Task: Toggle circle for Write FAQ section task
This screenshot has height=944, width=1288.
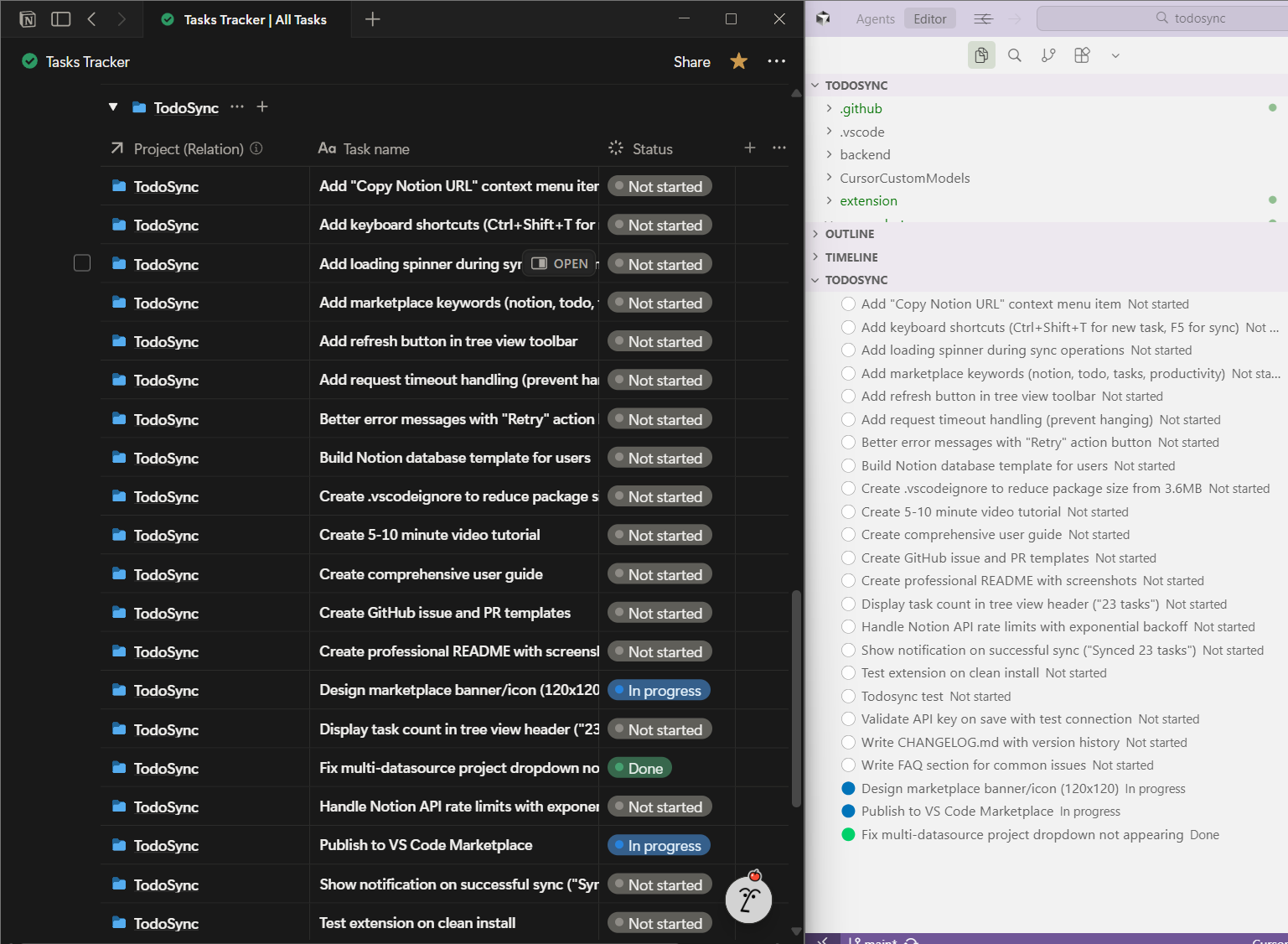Action: click(848, 765)
